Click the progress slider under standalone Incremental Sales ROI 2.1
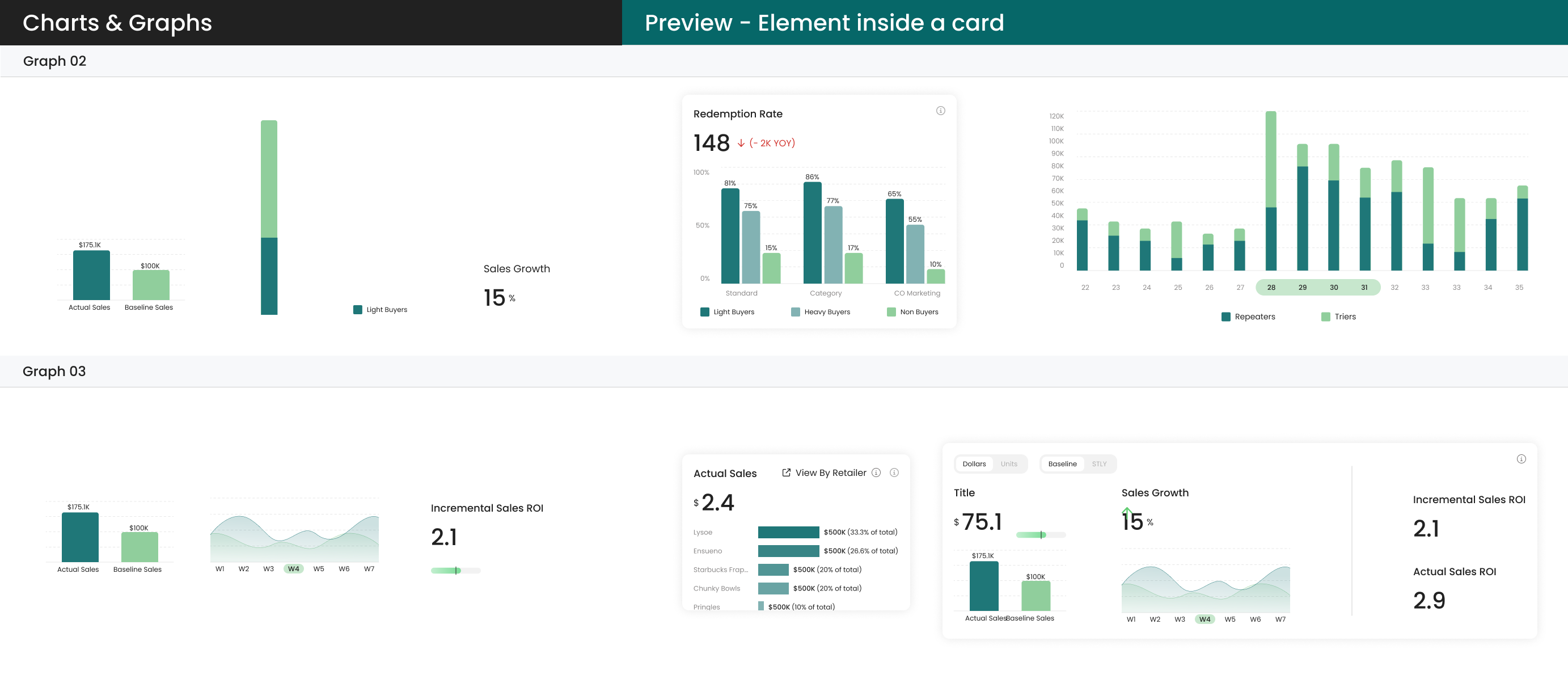The height and width of the screenshot is (696, 1568). [456, 571]
